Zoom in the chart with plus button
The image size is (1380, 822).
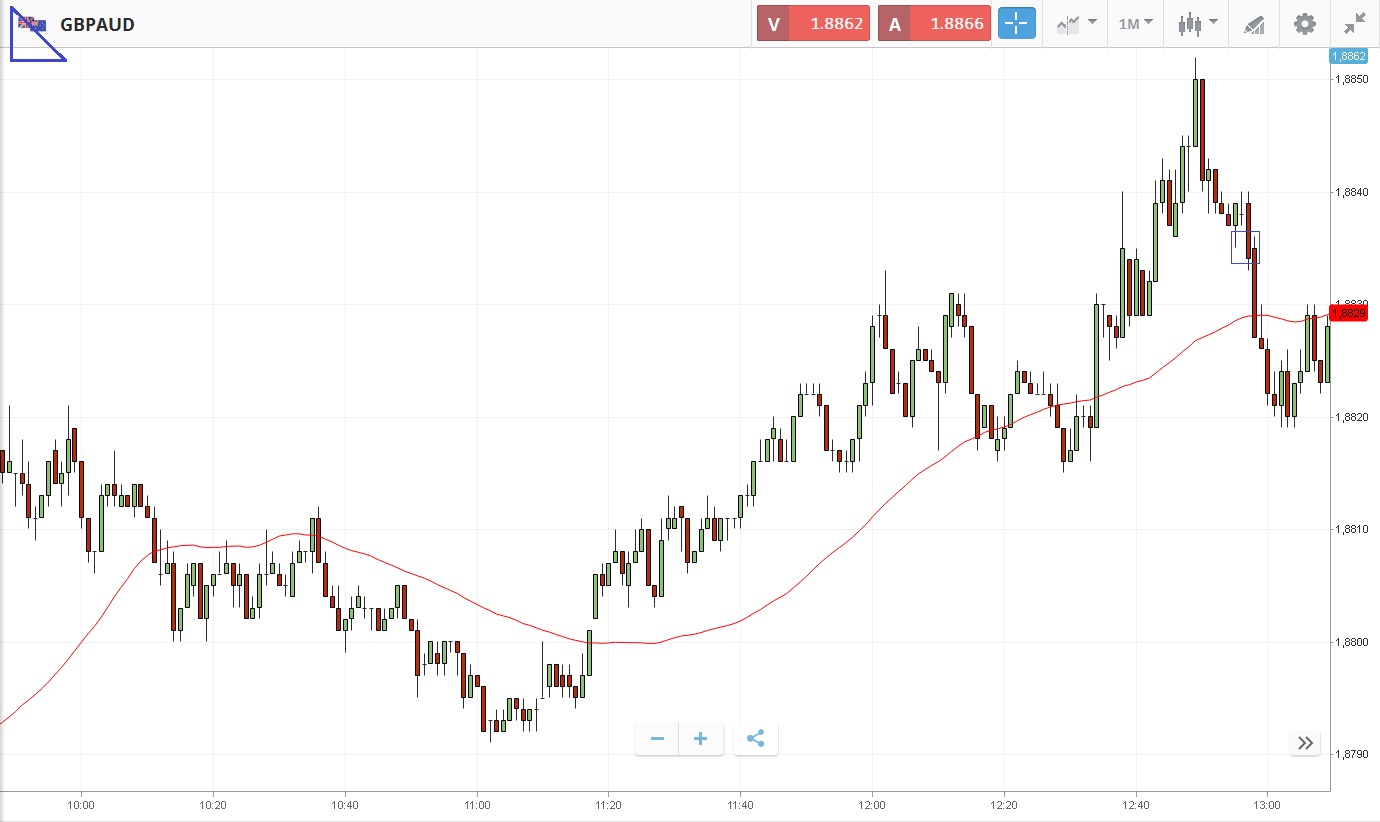point(701,739)
